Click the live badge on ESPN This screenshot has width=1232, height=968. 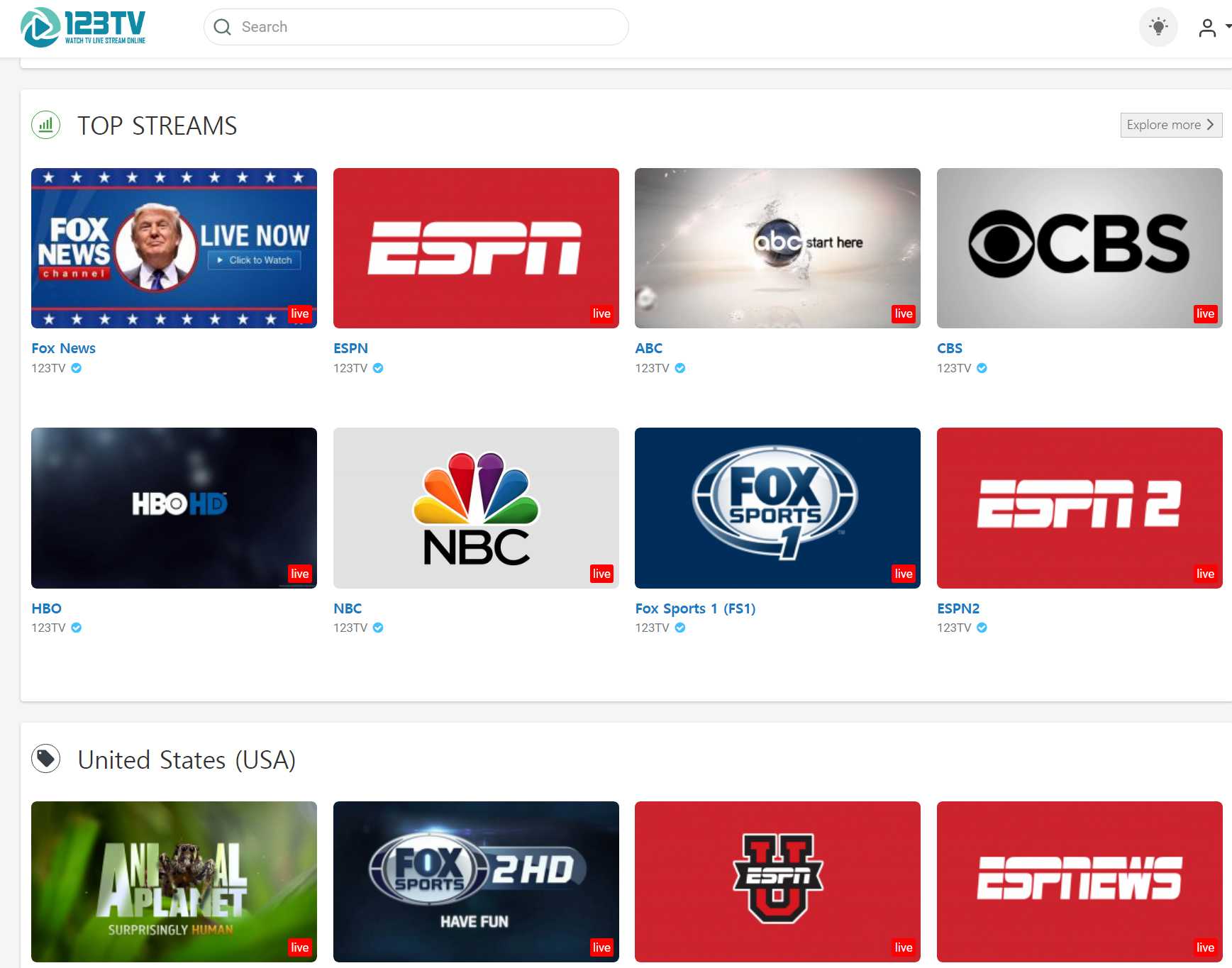point(601,313)
